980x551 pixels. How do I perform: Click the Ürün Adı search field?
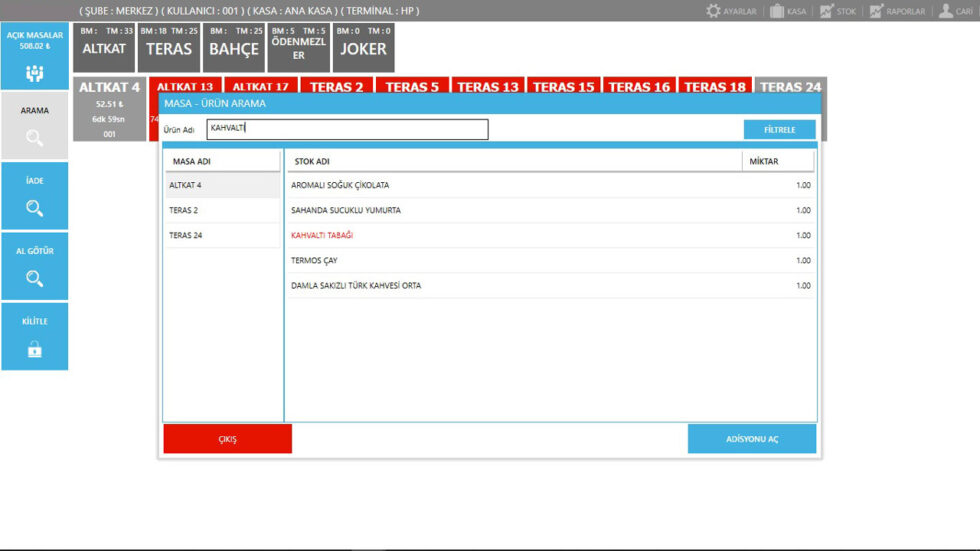point(347,129)
